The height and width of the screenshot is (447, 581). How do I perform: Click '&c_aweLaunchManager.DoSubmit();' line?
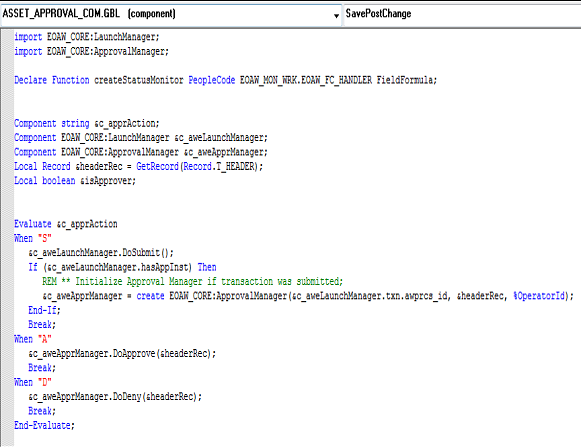coord(101,253)
